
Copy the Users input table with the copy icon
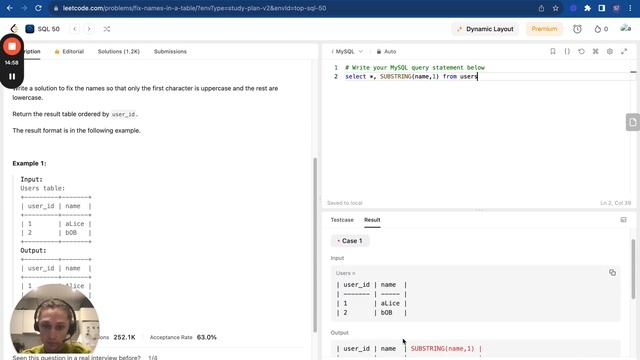(x=612, y=272)
